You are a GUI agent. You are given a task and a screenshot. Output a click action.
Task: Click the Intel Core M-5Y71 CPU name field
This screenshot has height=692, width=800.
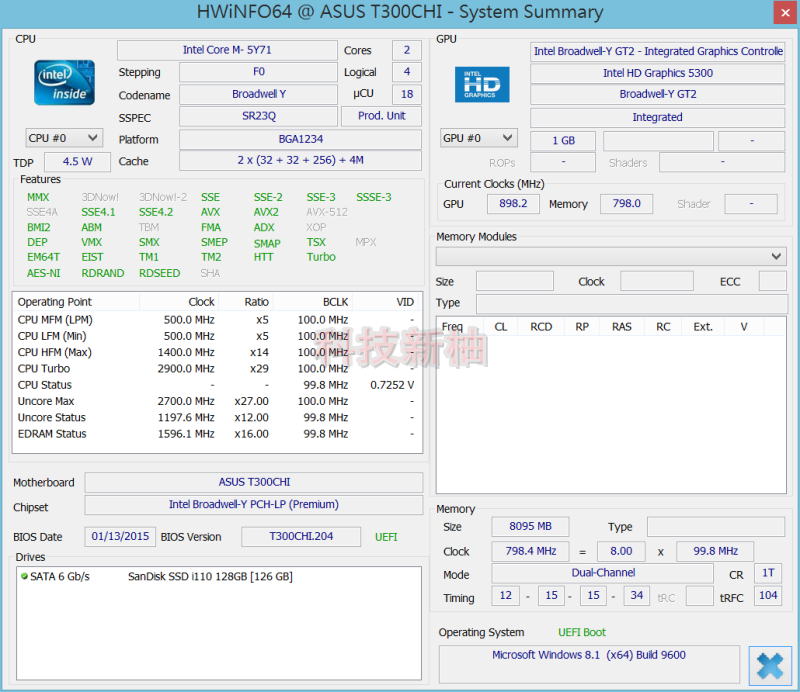point(228,50)
